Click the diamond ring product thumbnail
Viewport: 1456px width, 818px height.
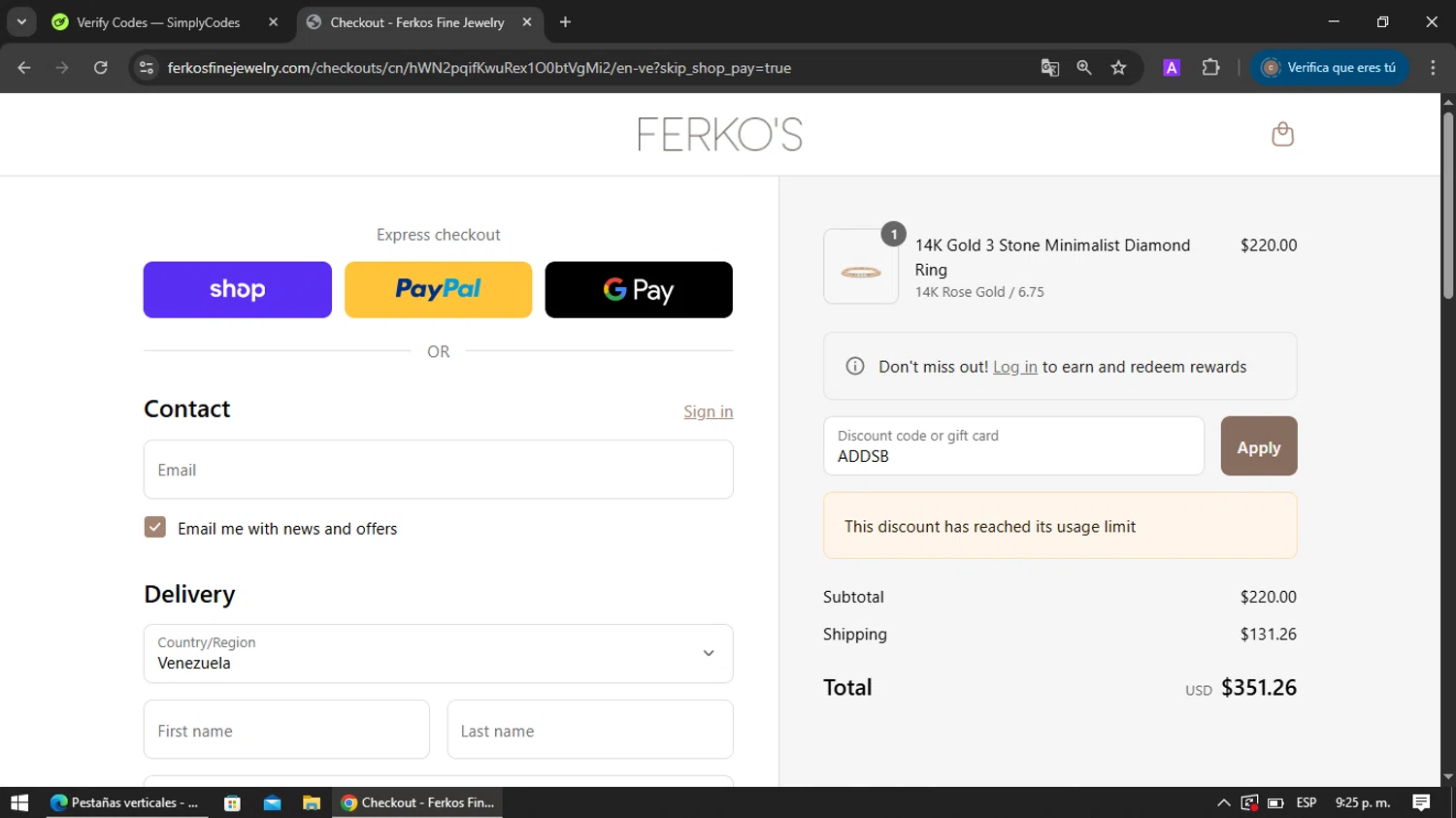click(861, 267)
